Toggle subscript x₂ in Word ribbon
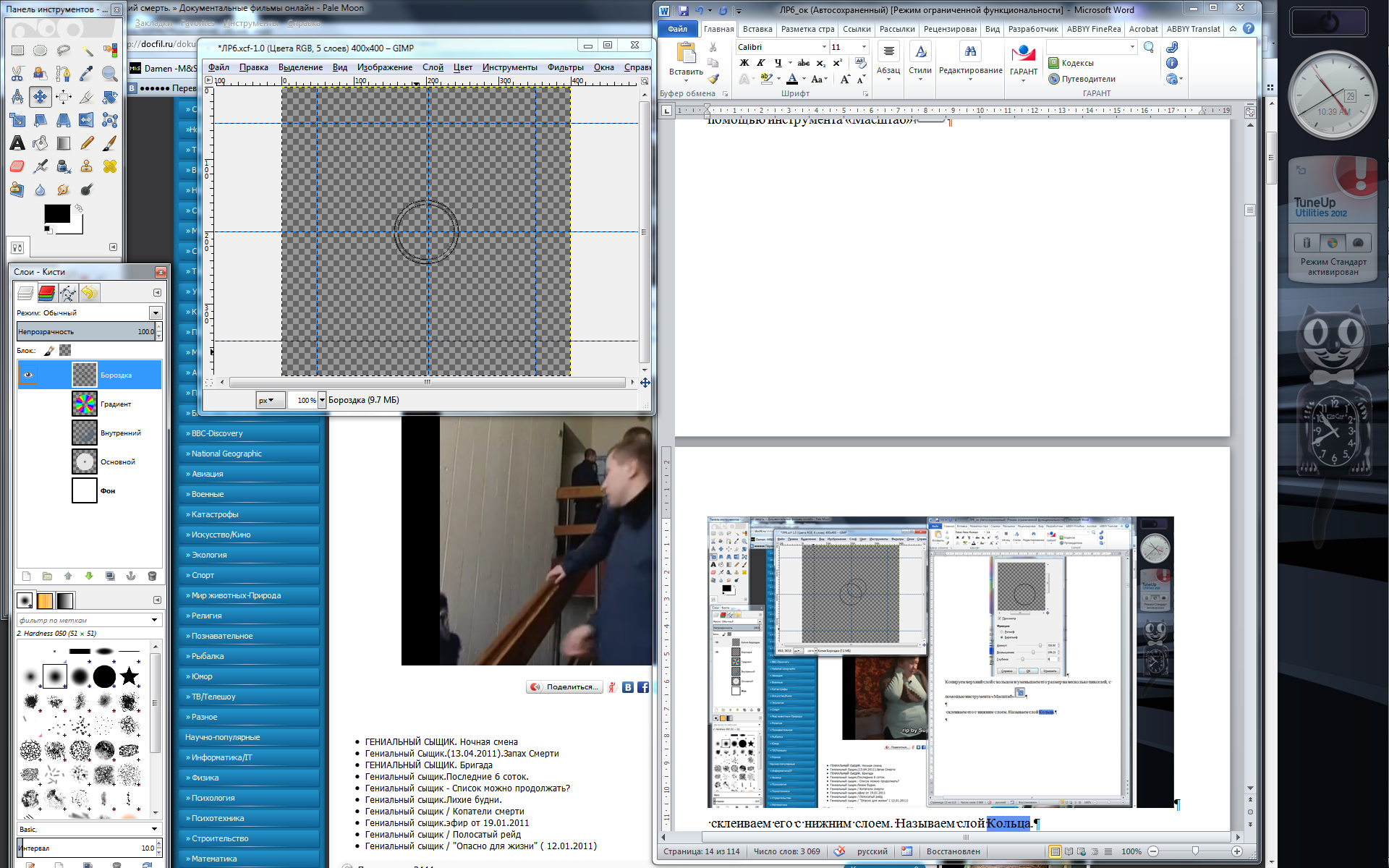Image resolution: width=1389 pixels, height=868 pixels. pos(820,63)
